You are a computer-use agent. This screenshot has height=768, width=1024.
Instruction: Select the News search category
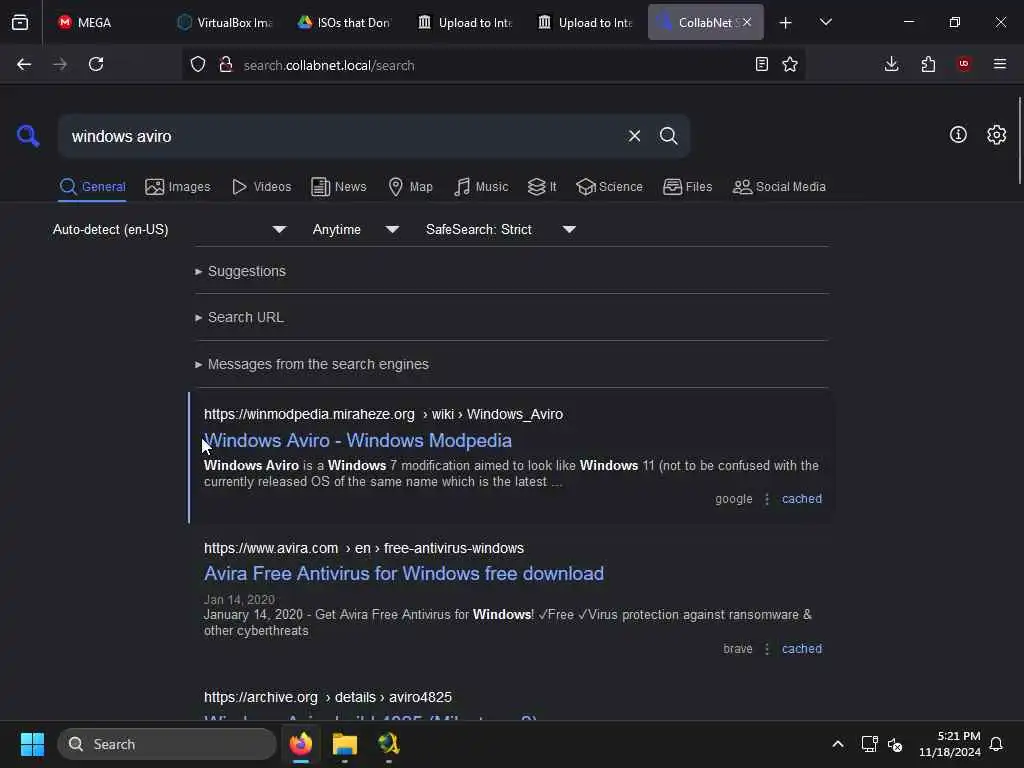point(339,187)
